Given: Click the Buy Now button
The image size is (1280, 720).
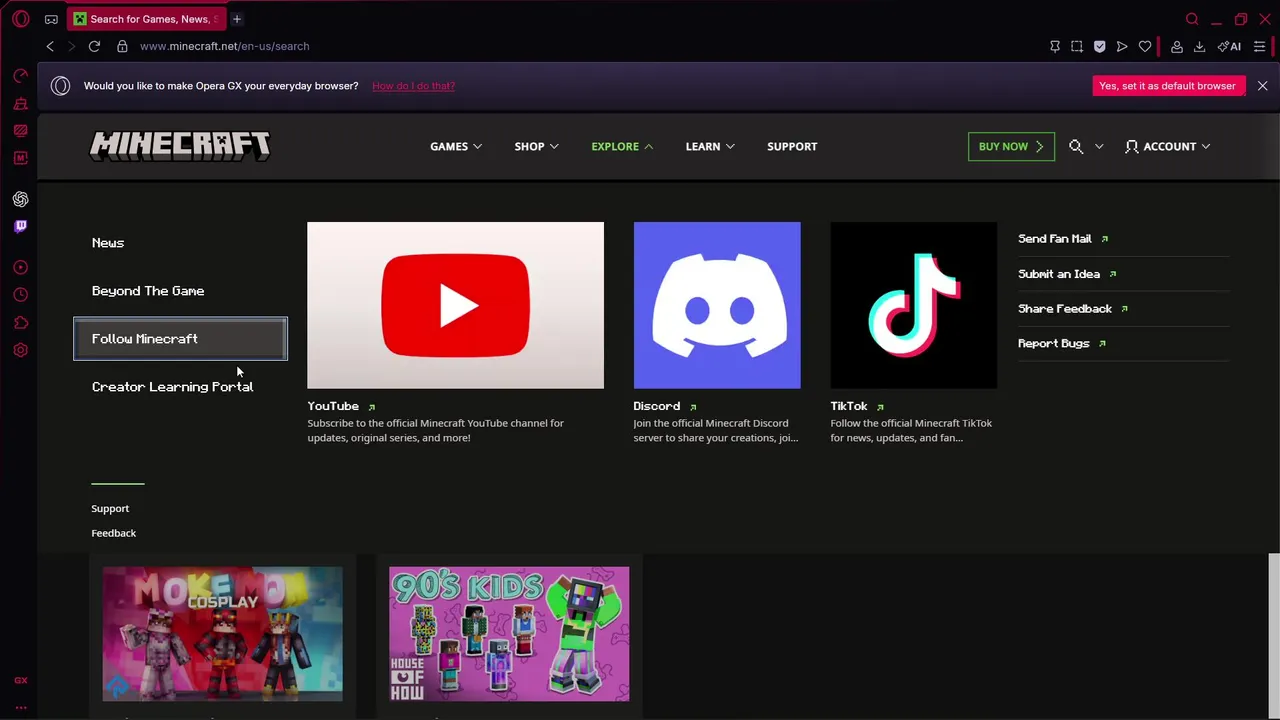Looking at the screenshot, I should pos(1011,146).
